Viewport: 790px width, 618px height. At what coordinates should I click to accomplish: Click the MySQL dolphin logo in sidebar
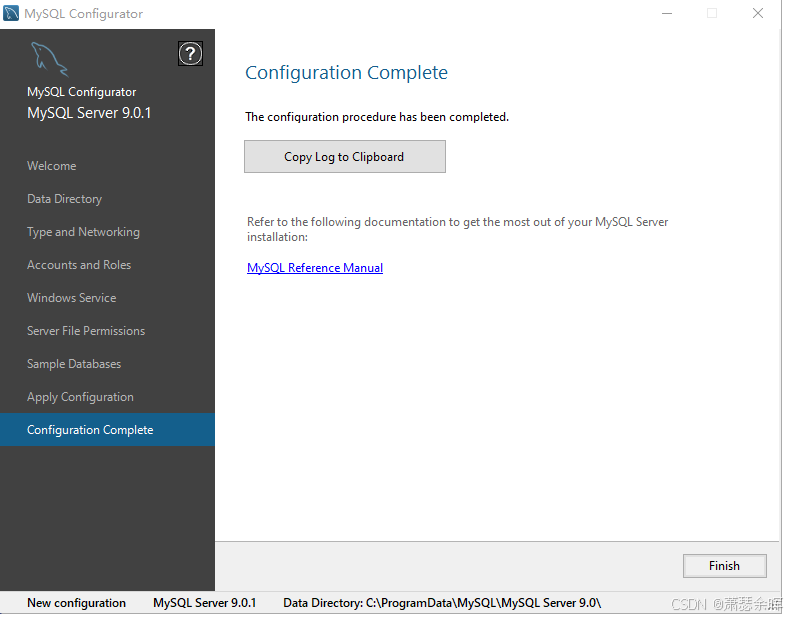48,59
